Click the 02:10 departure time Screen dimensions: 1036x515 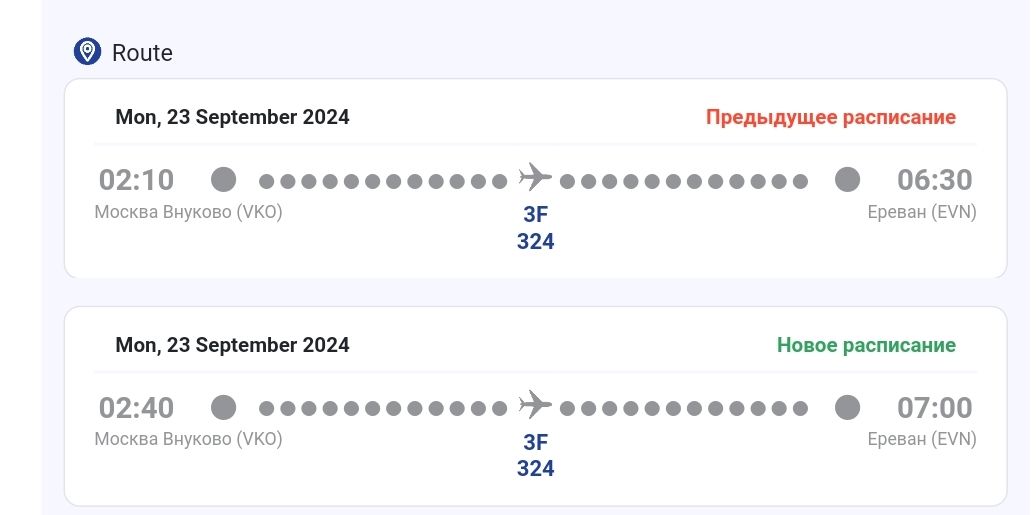[x=136, y=180]
